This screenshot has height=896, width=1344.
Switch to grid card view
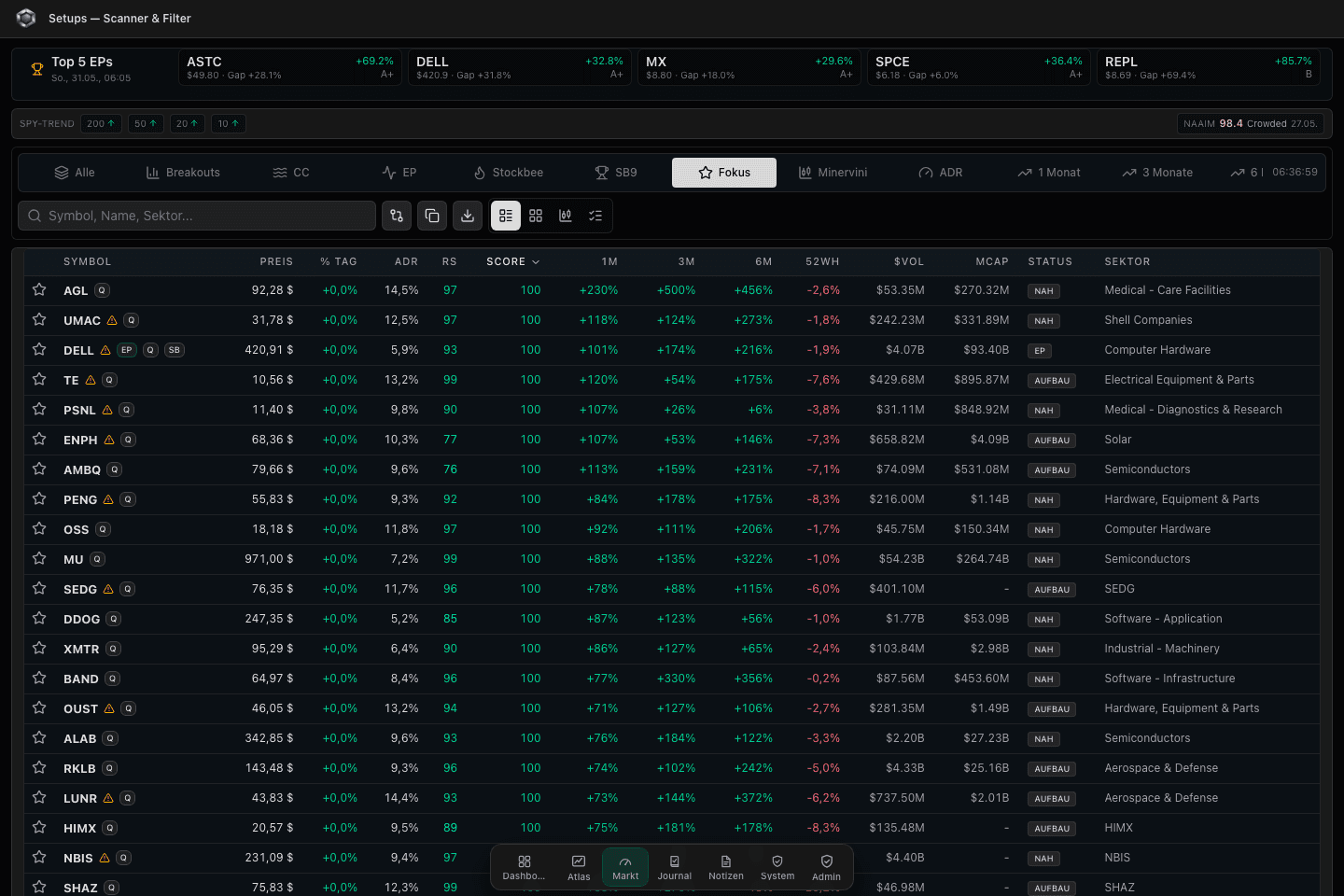click(x=536, y=216)
